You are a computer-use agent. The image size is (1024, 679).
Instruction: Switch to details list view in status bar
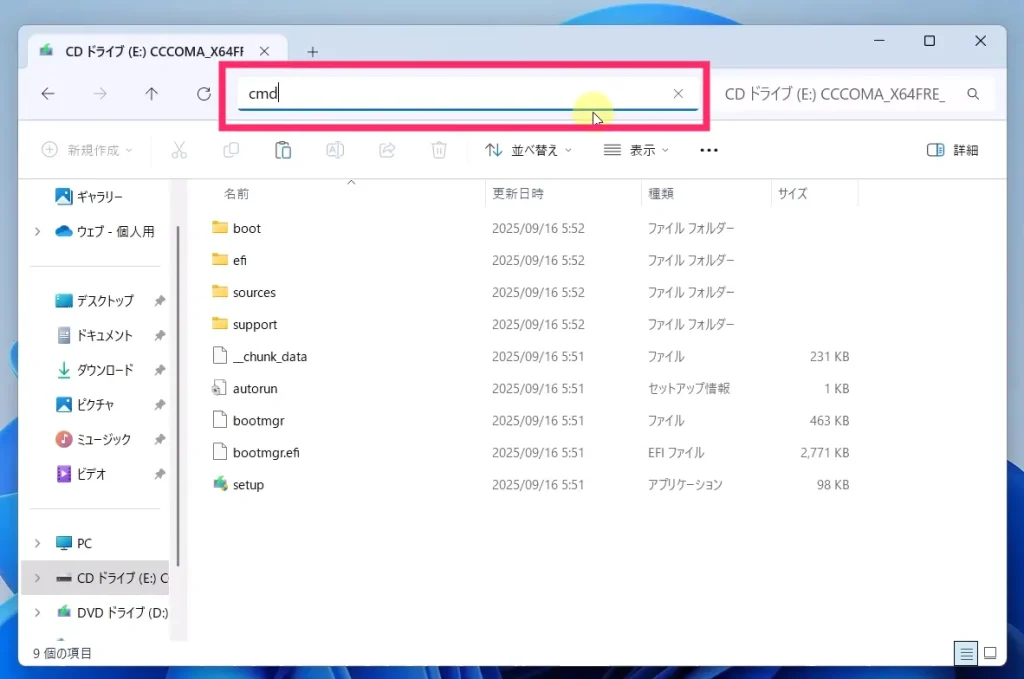pos(966,653)
